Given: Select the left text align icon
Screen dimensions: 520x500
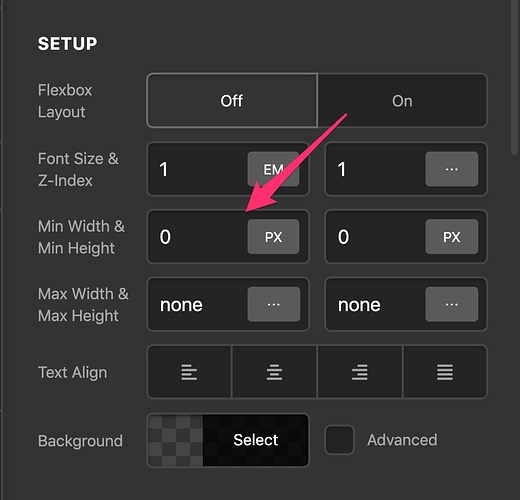Looking at the screenshot, I should coord(189,372).
